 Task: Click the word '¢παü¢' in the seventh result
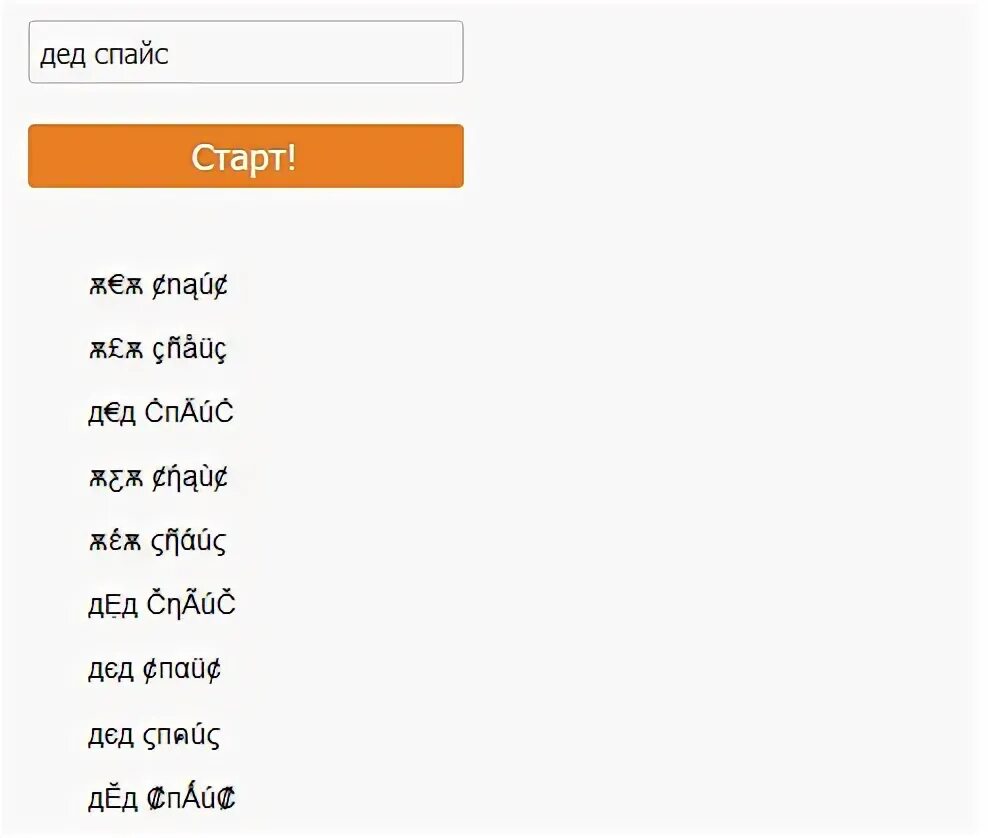tap(181, 669)
